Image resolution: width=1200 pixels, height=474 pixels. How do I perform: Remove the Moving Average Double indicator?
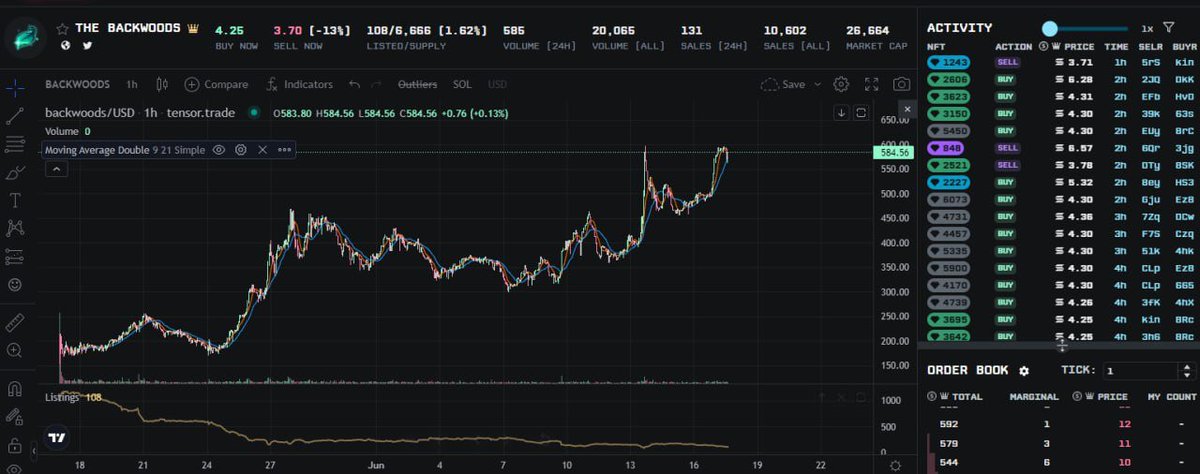[x=263, y=149]
